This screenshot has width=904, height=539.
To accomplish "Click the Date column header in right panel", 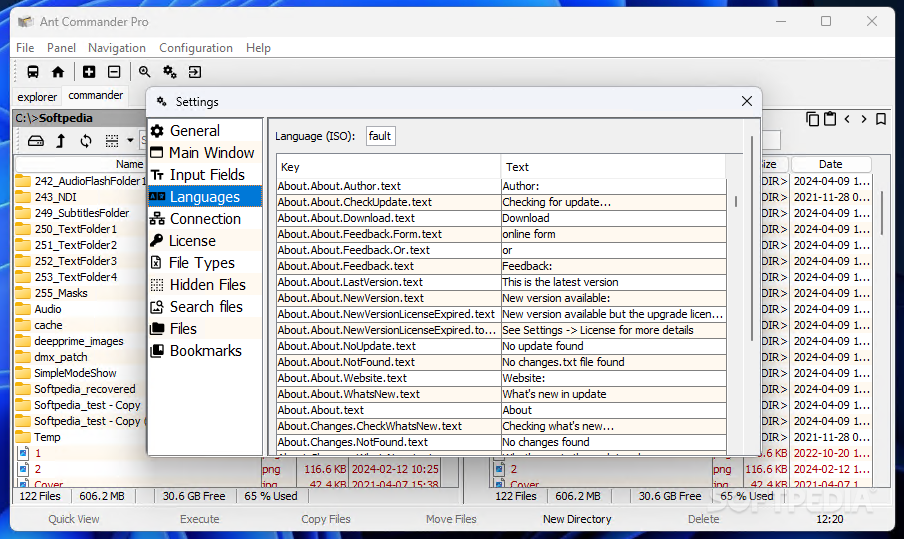I will [831, 164].
